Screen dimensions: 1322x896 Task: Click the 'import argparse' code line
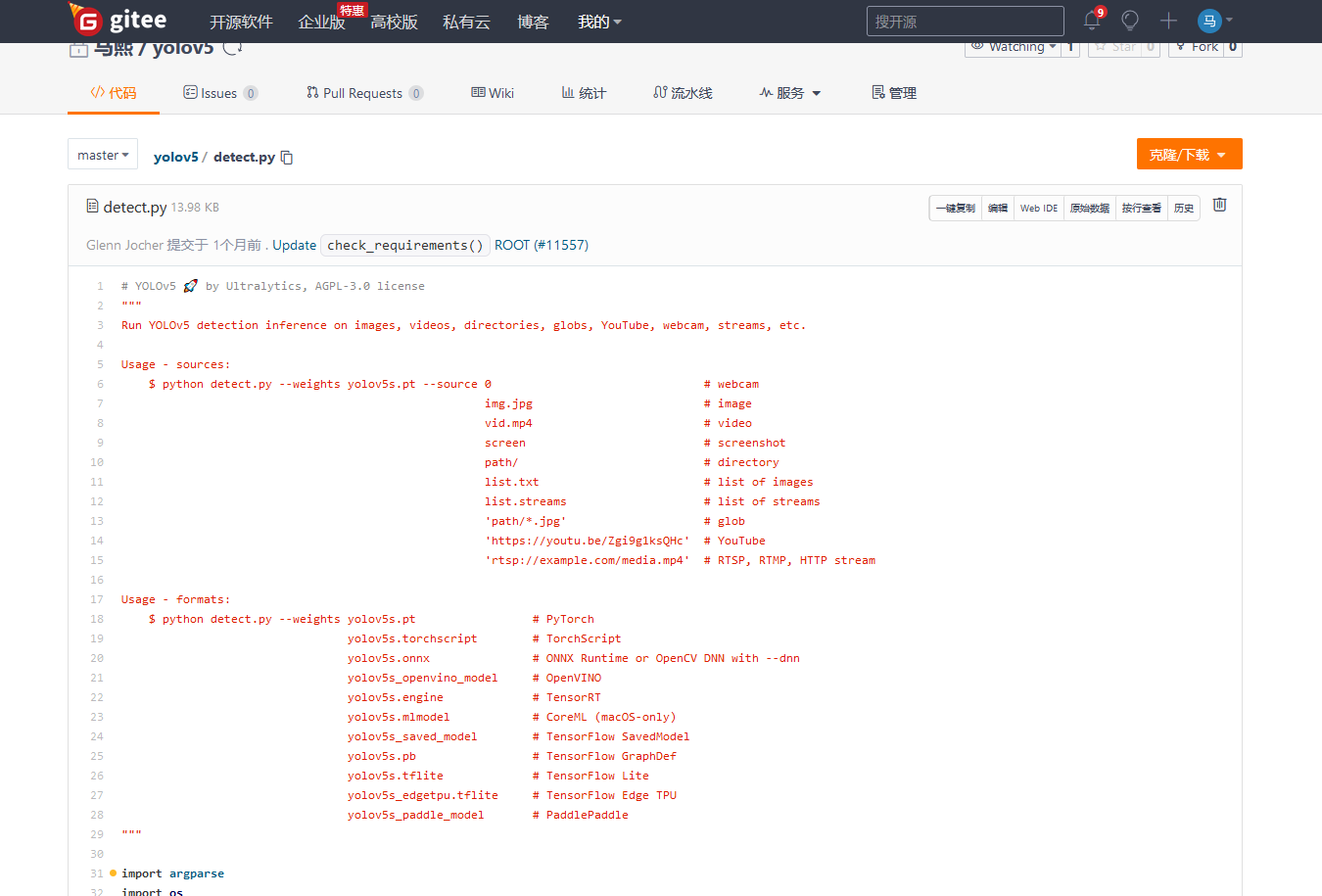[x=172, y=873]
